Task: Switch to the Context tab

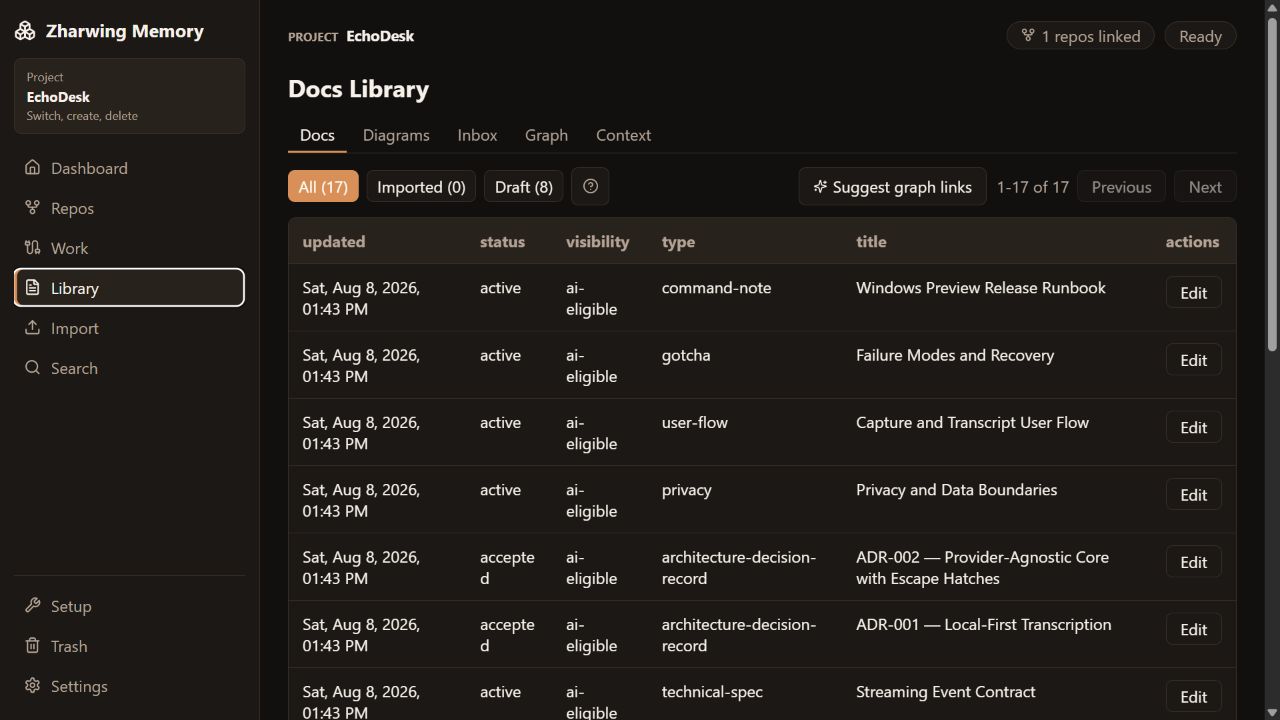Action: click(x=623, y=135)
